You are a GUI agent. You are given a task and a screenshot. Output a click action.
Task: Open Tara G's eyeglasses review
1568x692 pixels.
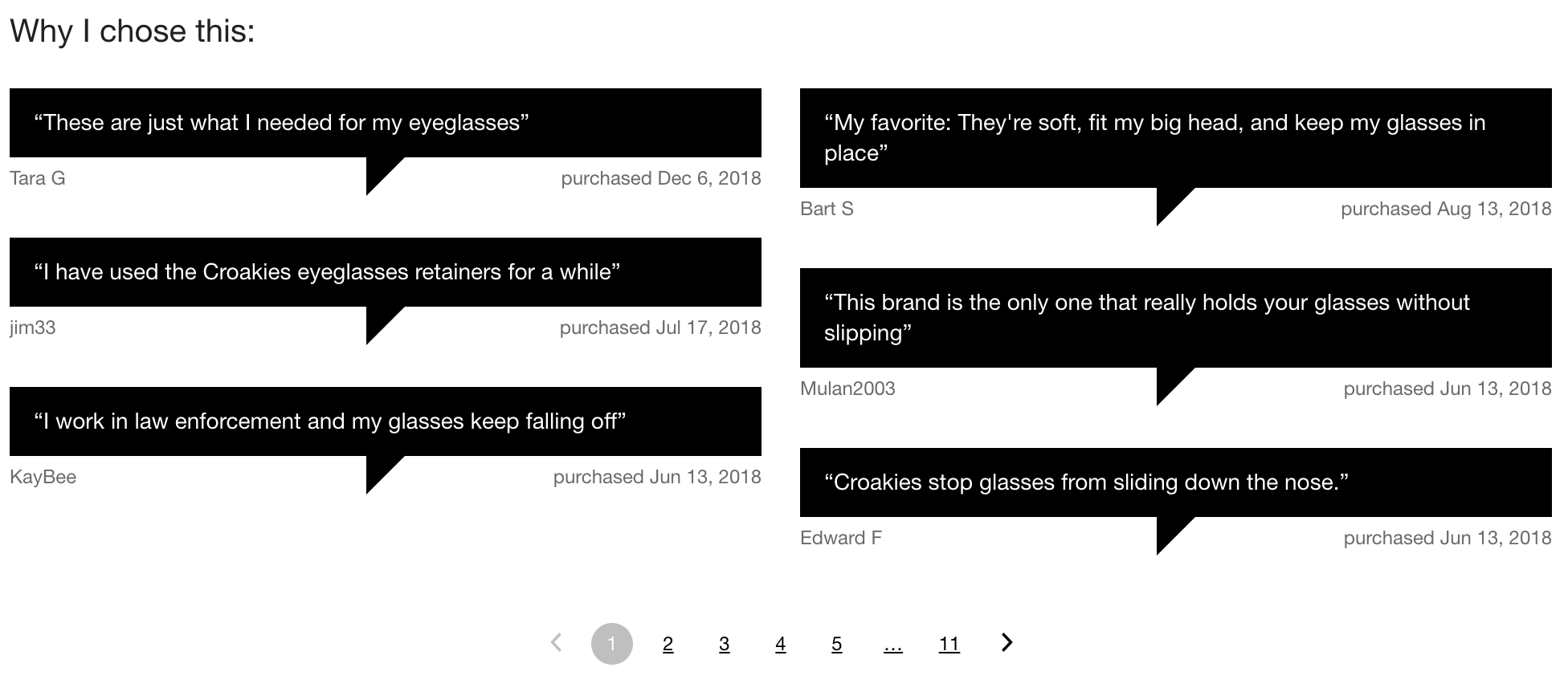(283, 122)
